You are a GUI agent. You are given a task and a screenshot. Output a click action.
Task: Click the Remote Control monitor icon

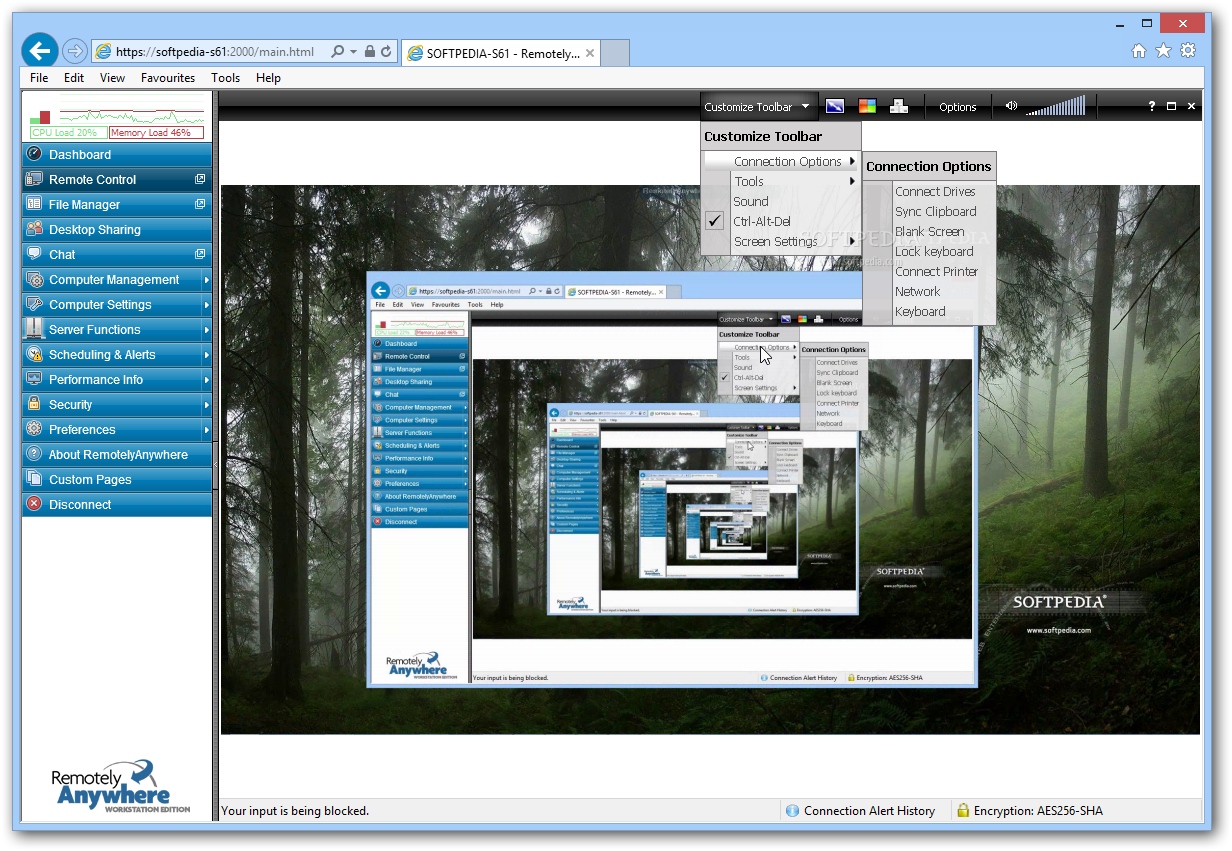(x=35, y=179)
